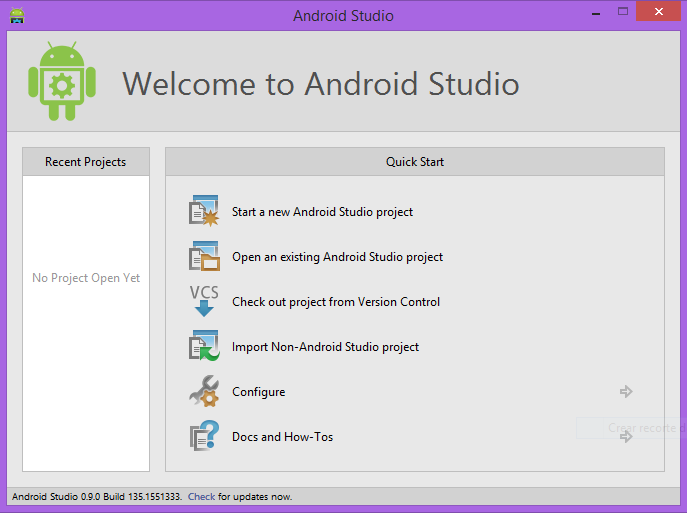Click the Quick Start header
Viewport: 687px width, 513px height.
point(414,162)
